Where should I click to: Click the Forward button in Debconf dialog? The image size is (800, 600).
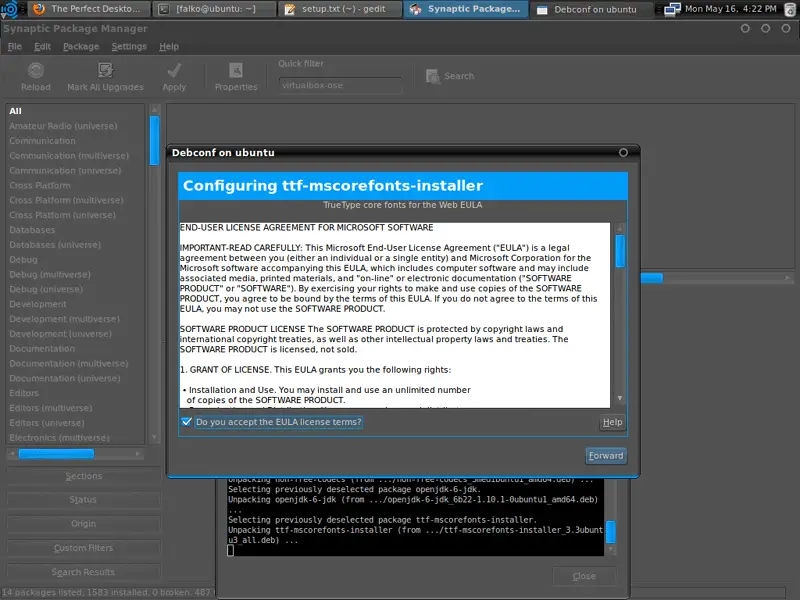pos(606,456)
